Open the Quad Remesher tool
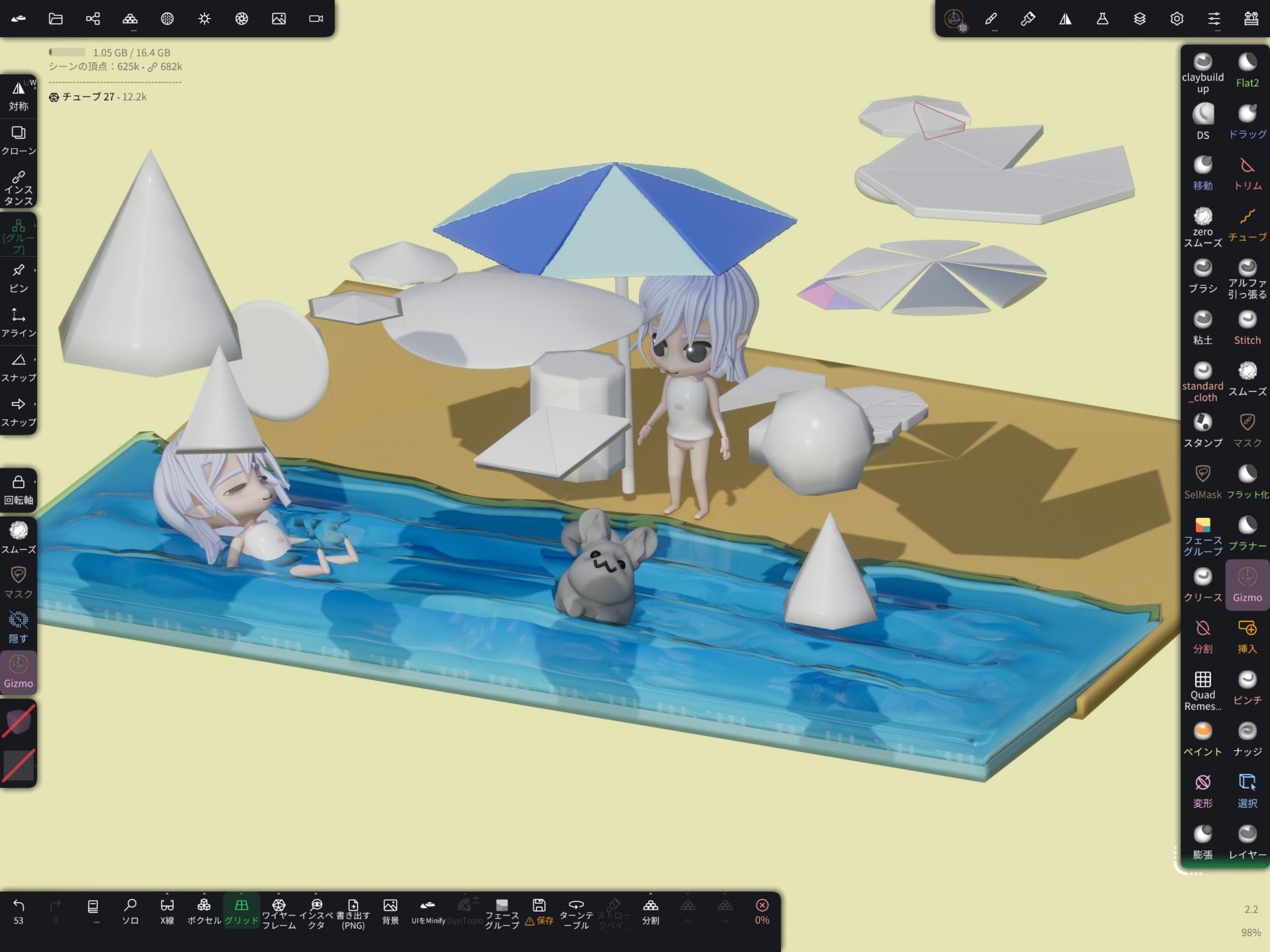 click(1203, 688)
